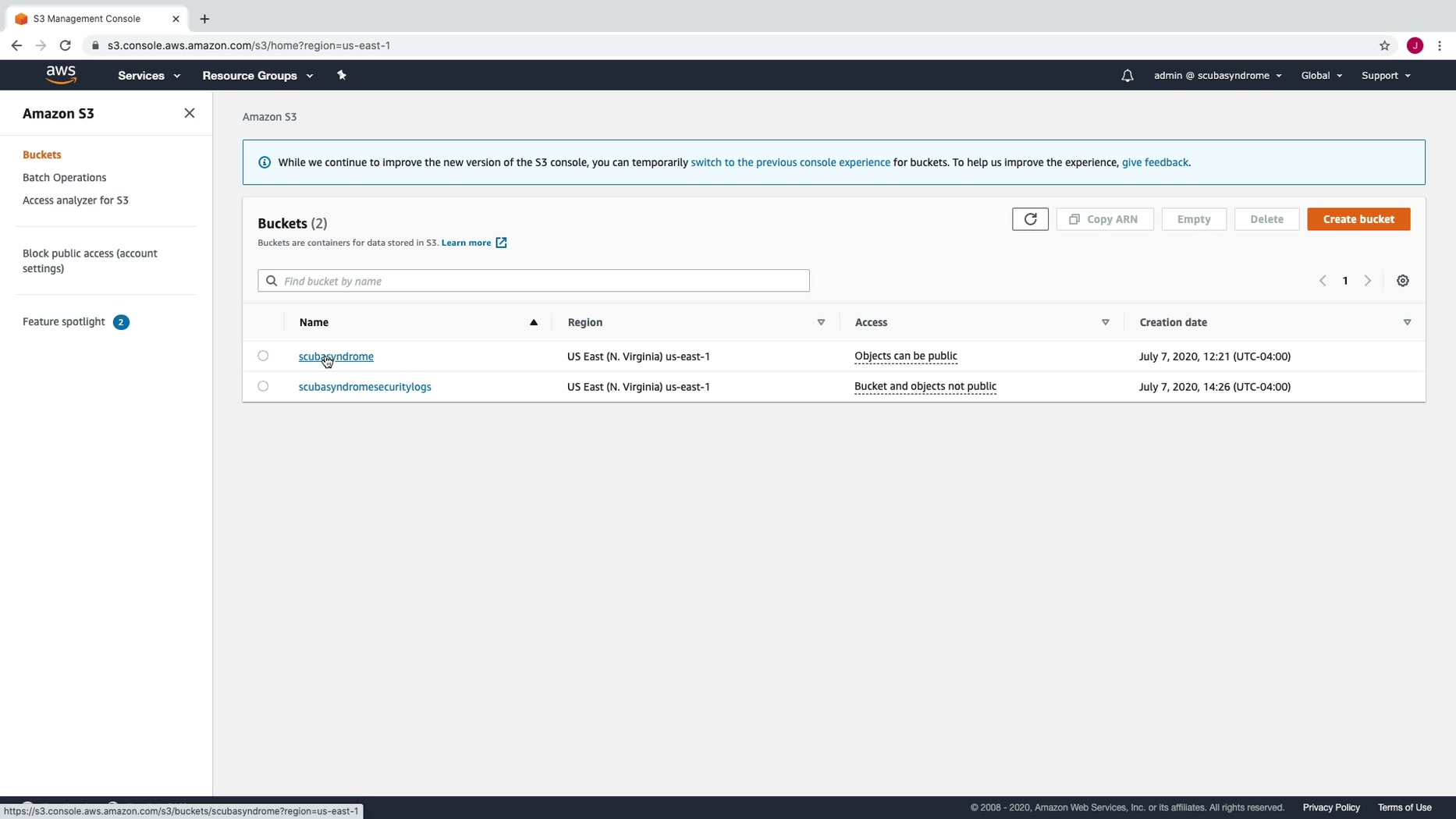Open the Terms of Use footer link
This screenshot has width=1456, height=819.
[1405, 807]
